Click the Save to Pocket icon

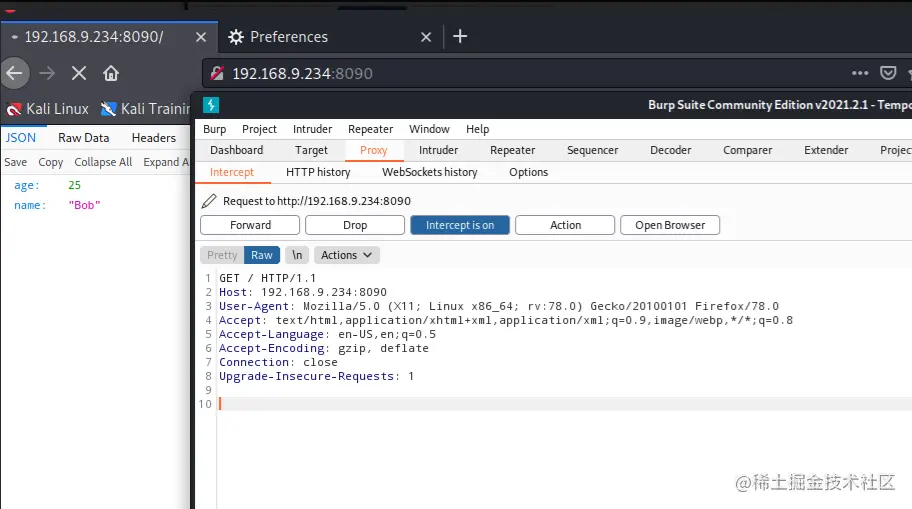pyautogui.click(x=888, y=73)
